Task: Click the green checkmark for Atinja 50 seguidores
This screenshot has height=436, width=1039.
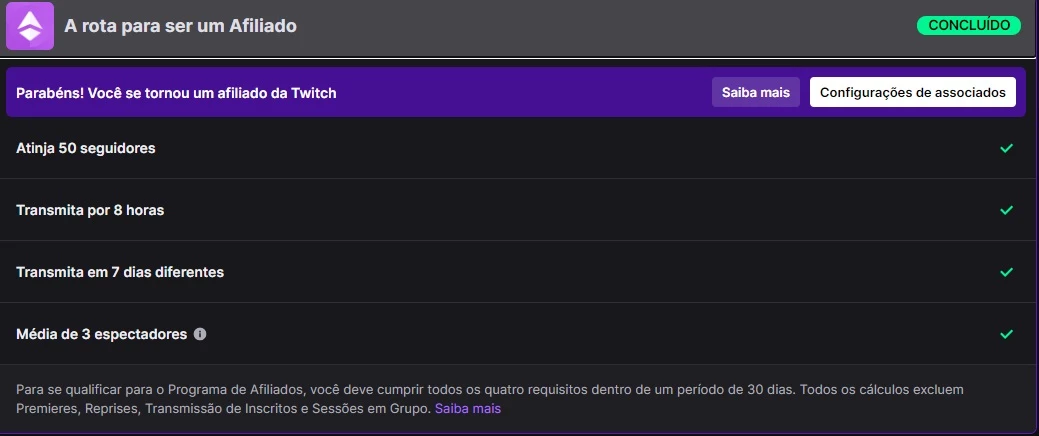Action: pos(1006,148)
